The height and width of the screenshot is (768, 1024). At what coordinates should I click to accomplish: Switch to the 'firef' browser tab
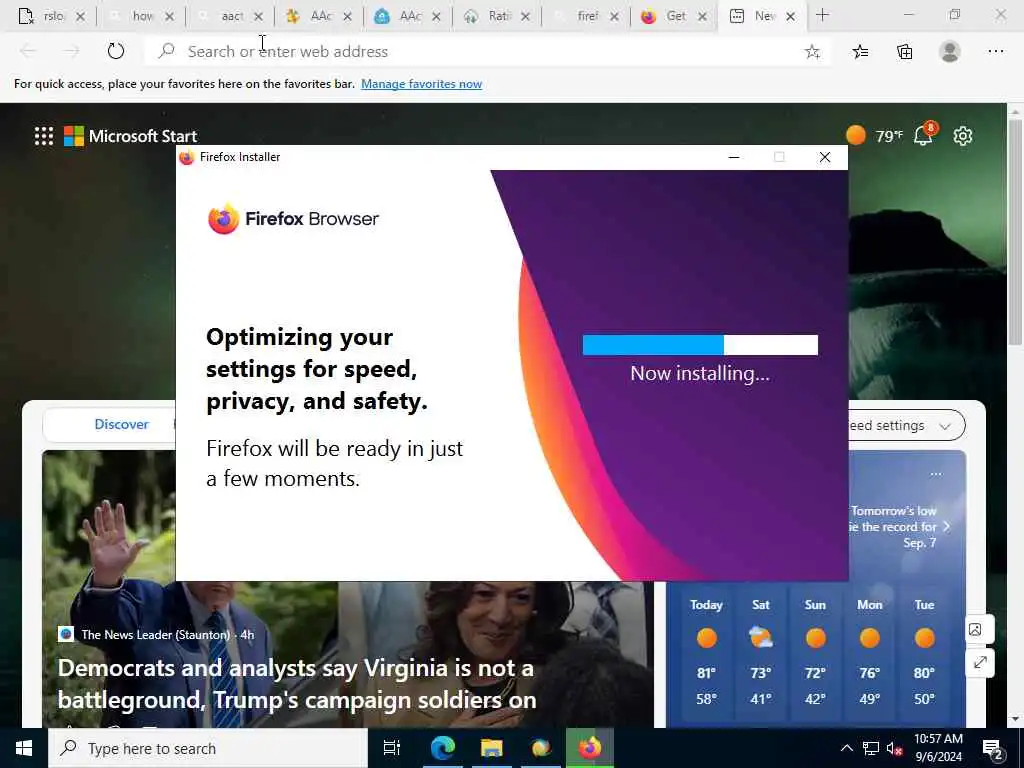coord(587,16)
